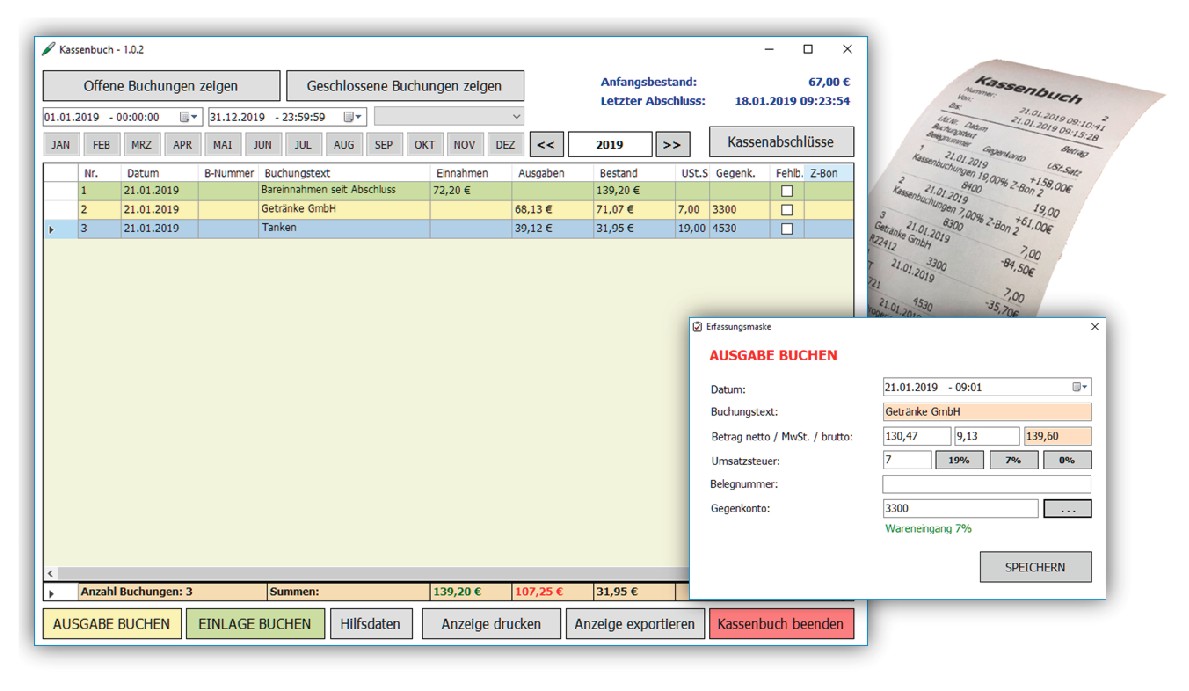Click the yellow AUSGABE BUCHEN button

coord(112,624)
